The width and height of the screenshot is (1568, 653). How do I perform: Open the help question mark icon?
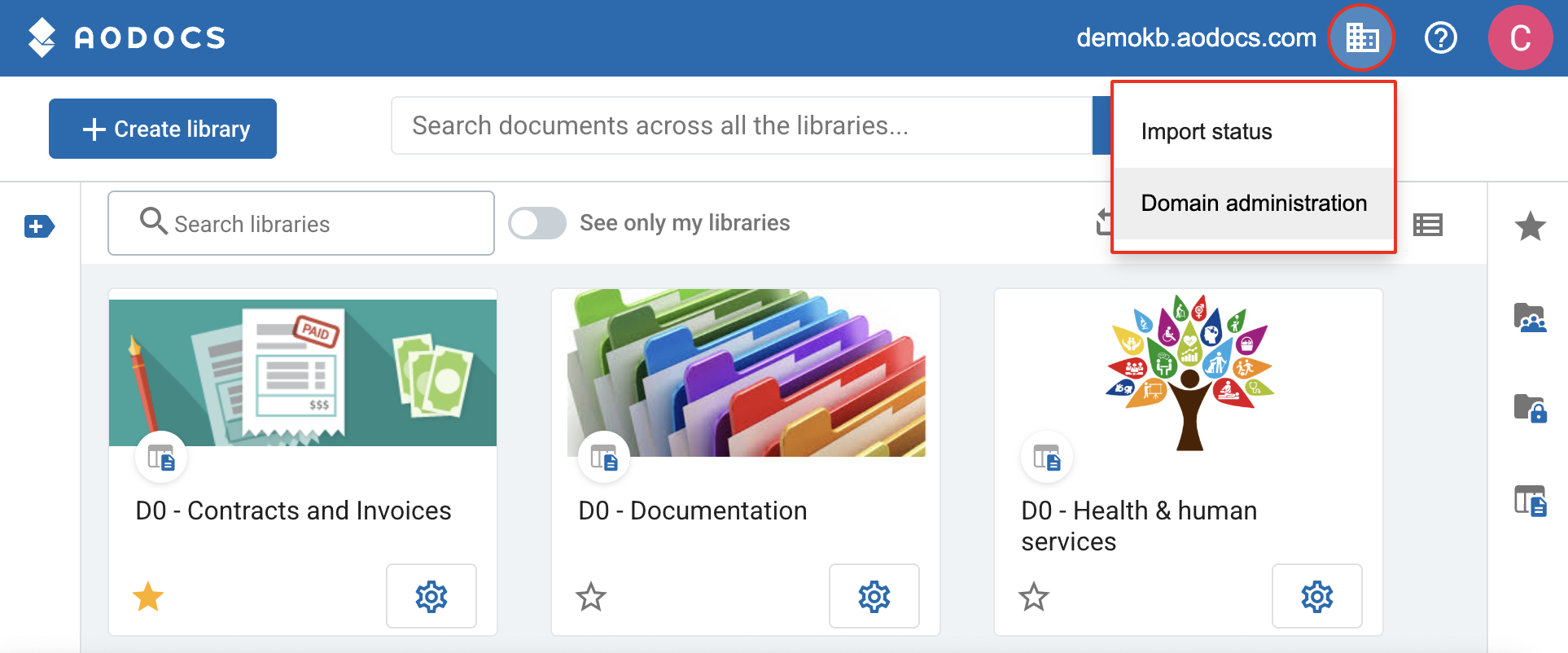click(1440, 37)
